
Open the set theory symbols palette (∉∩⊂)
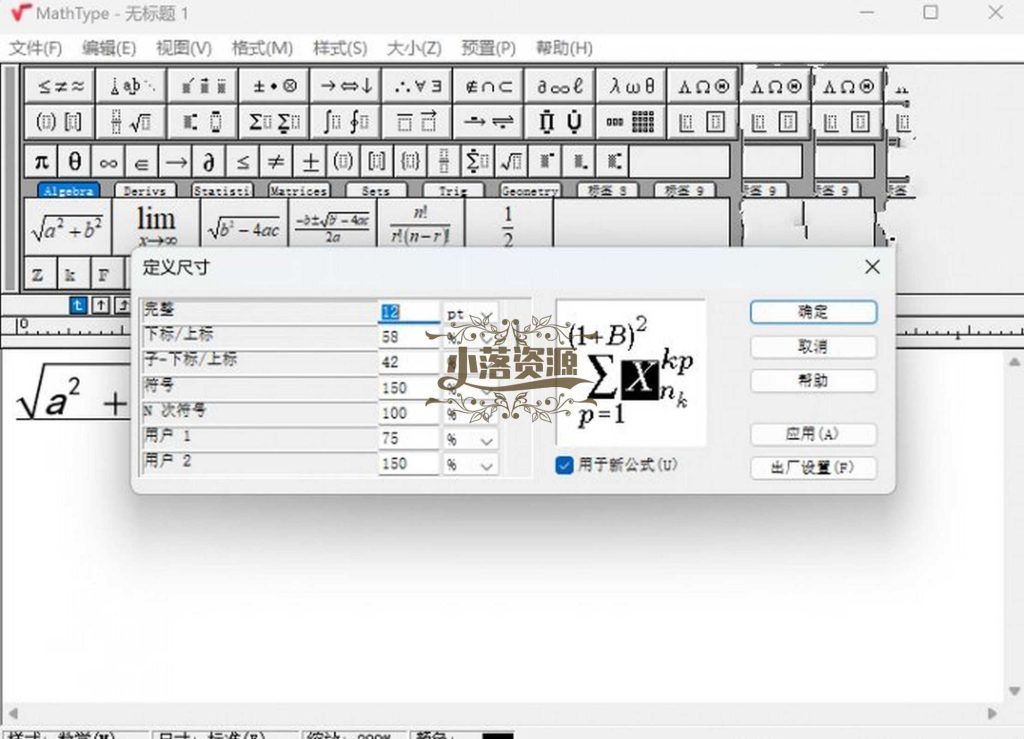click(489, 86)
